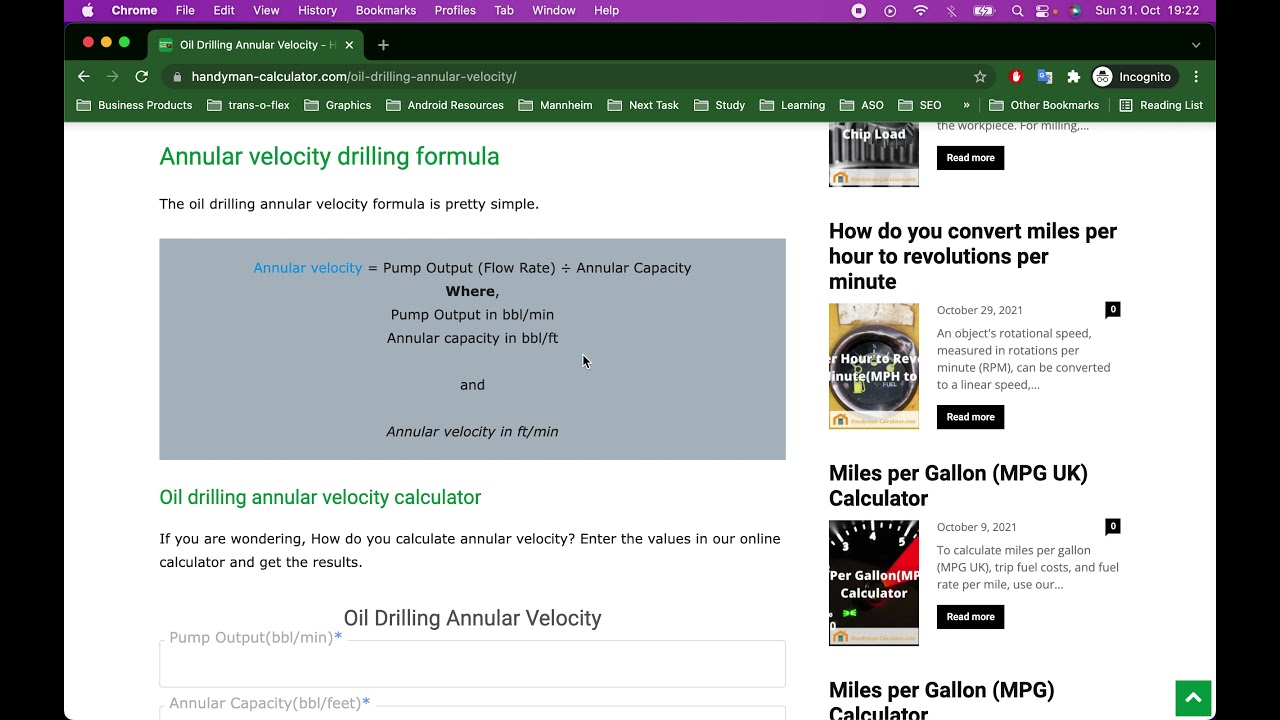Click the screen recording stop icon
Screen dimensions: 1280x720
858,10
